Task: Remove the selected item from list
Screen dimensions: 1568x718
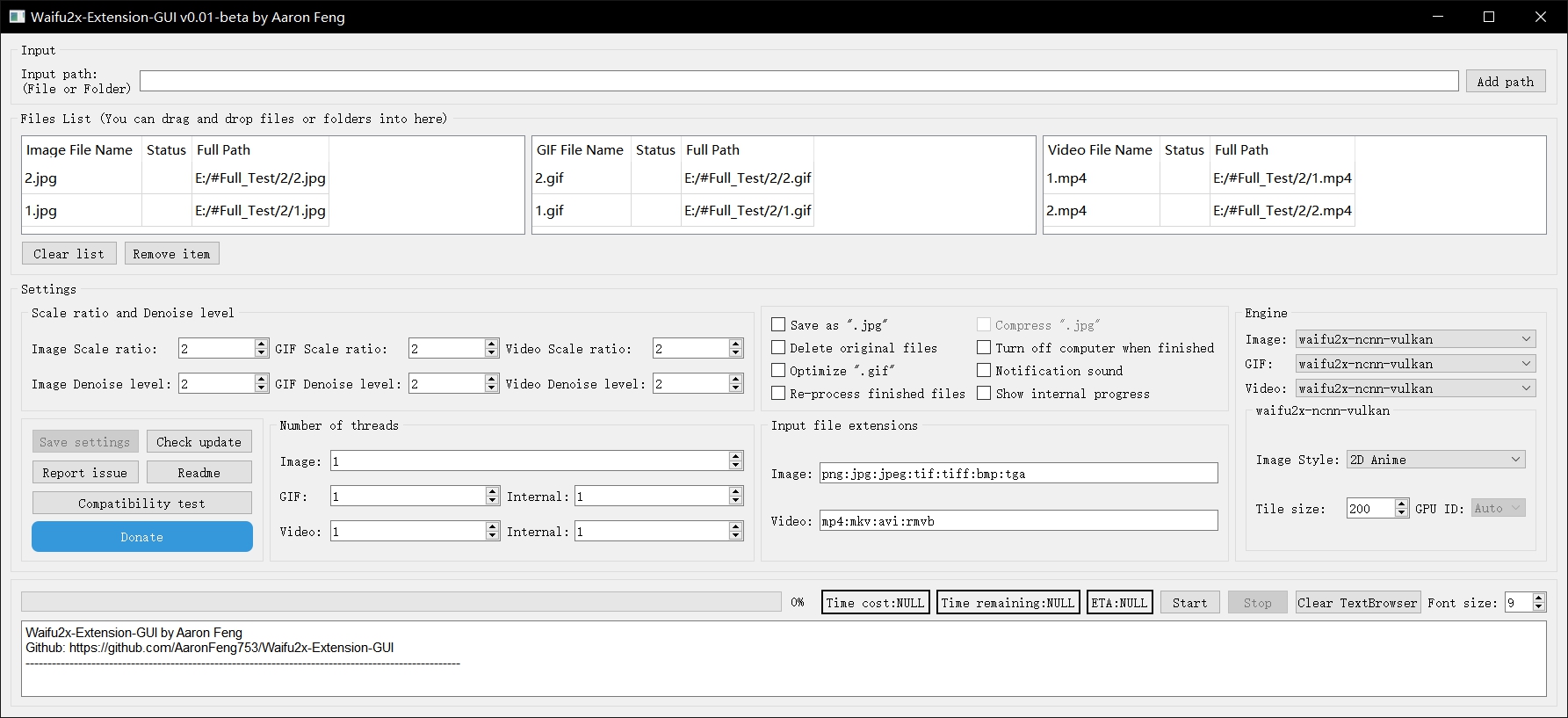Action: click(x=171, y=254)
